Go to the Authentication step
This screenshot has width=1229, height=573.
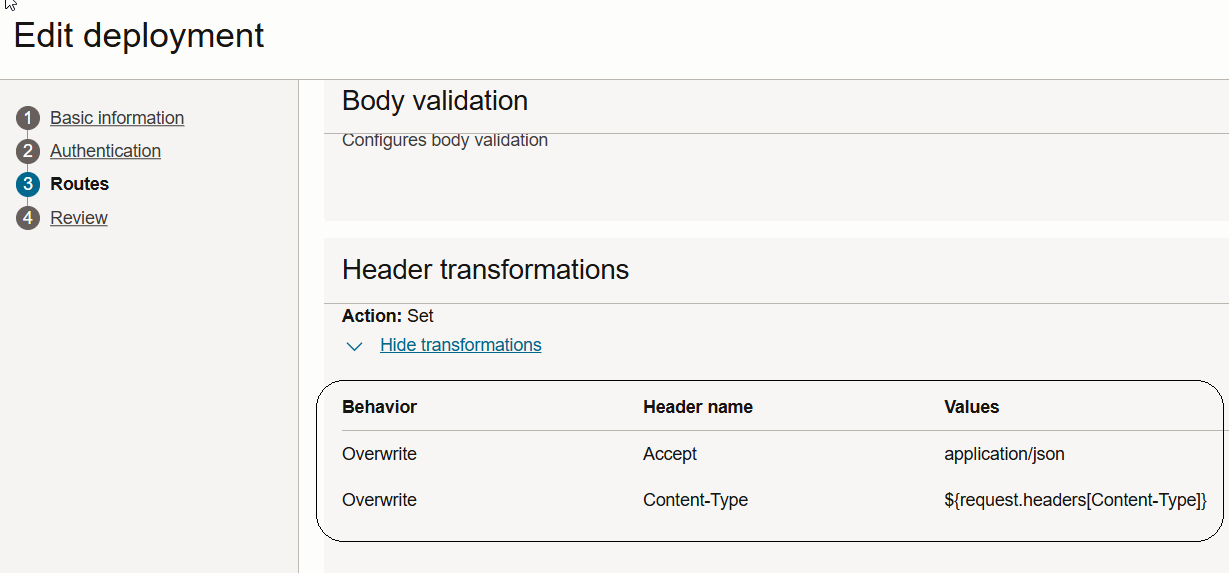coord(105,151)
